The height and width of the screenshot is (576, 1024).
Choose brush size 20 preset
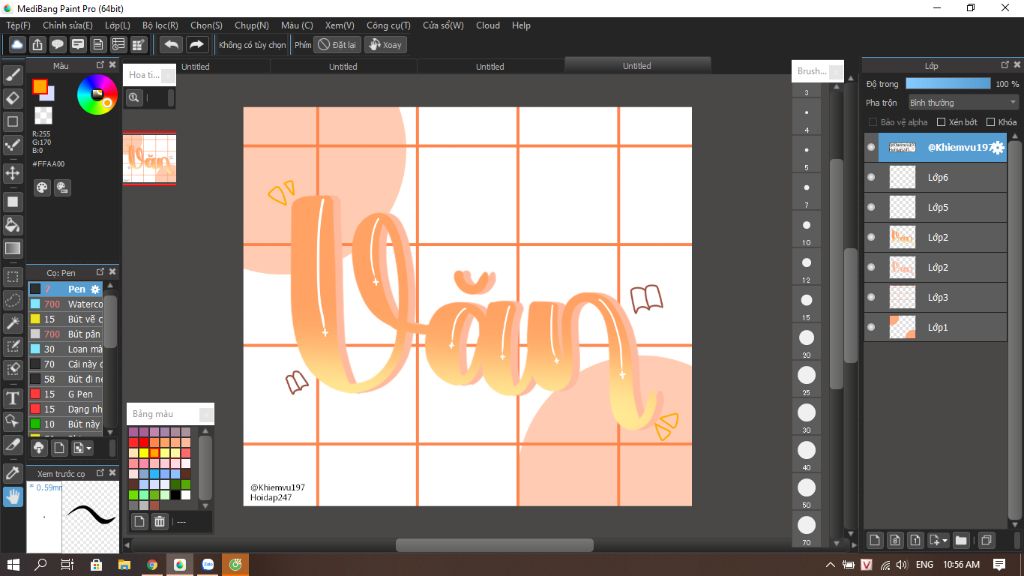tap(807, 338)
